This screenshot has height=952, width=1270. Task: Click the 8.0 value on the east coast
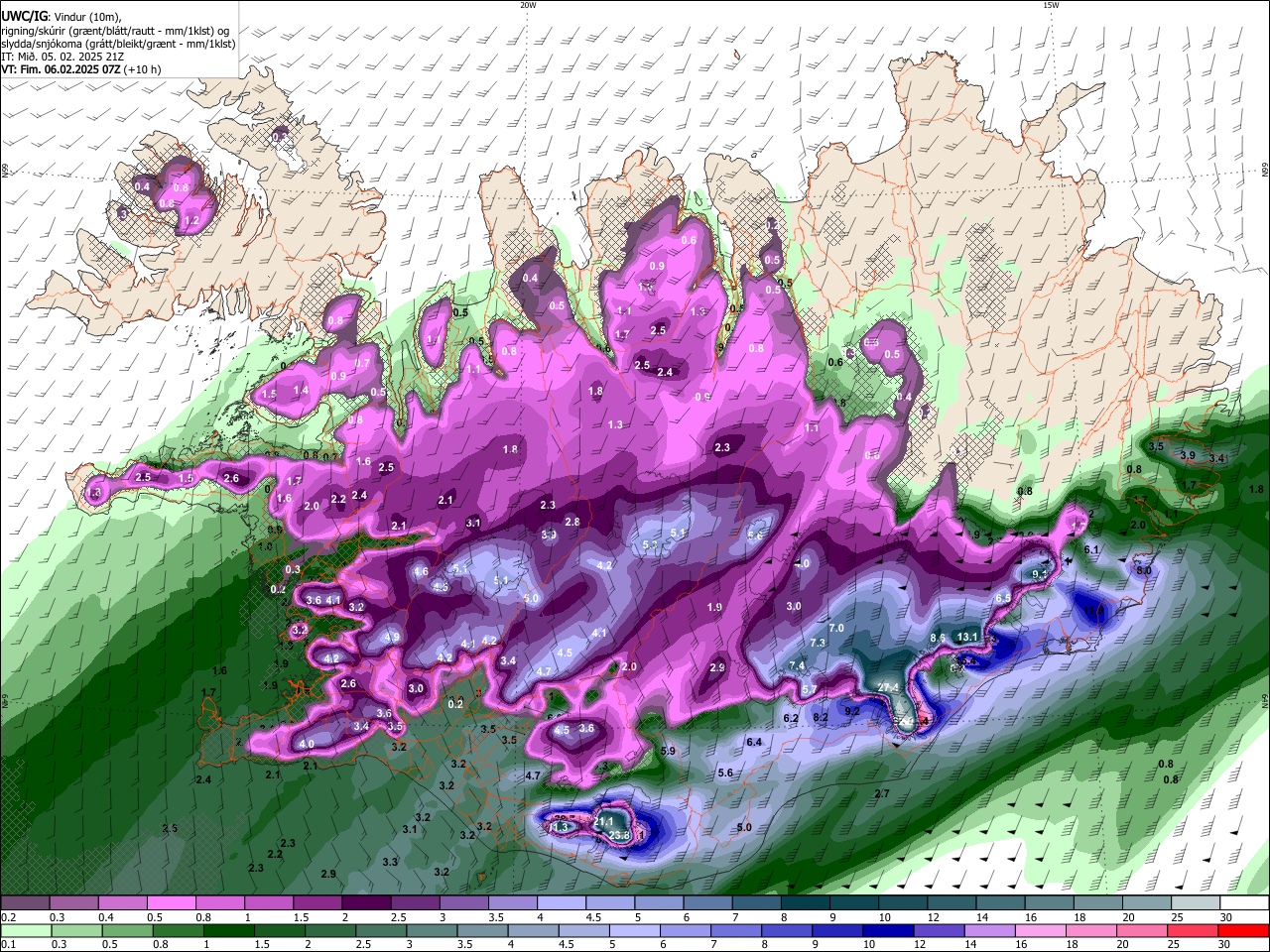[1144, 570]
